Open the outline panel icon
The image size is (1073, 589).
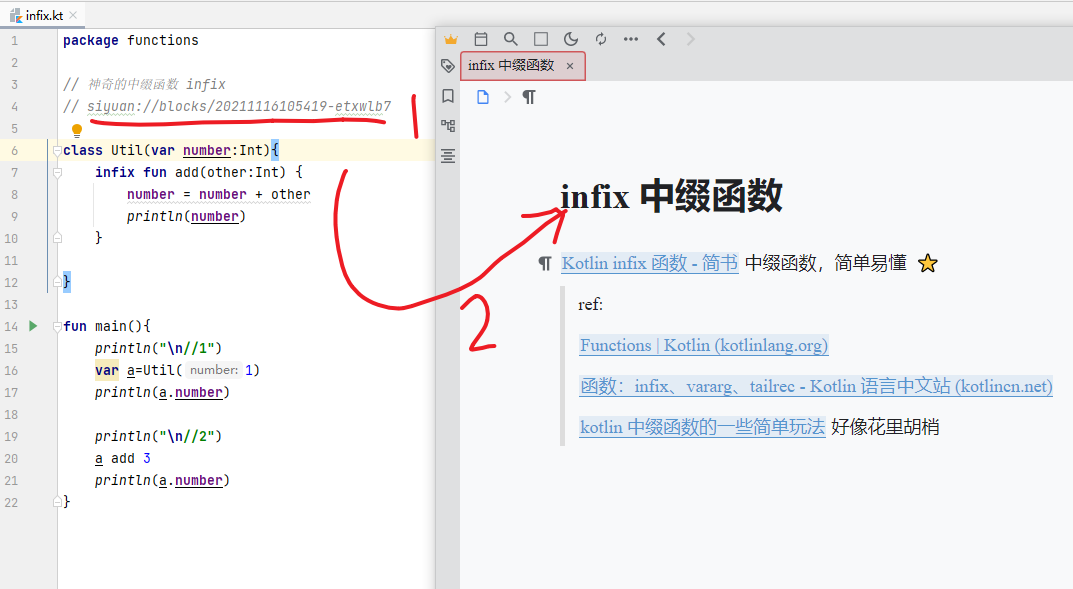tap(448, 157)
